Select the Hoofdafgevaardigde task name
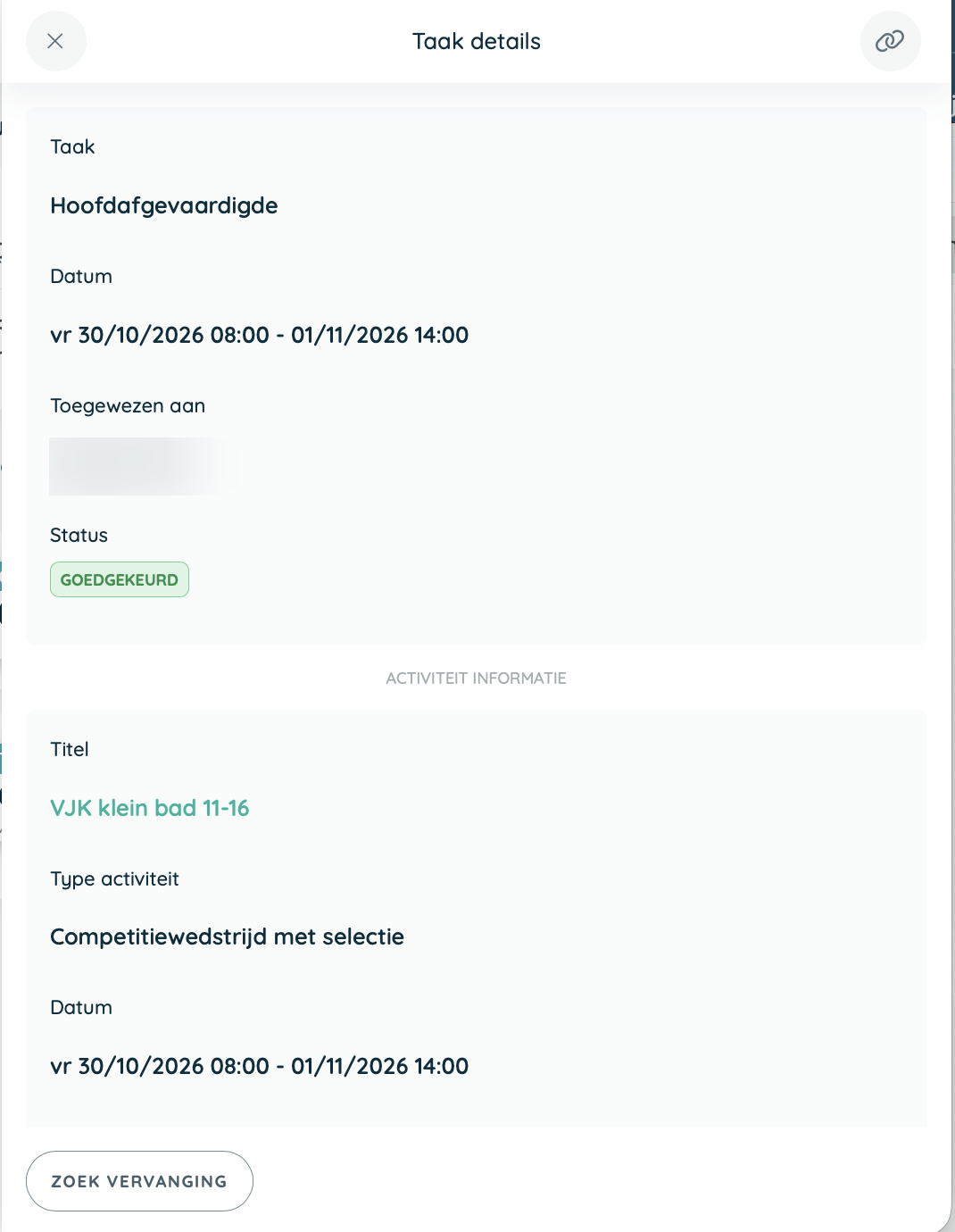955x1232 pixels. coord(164,205)
